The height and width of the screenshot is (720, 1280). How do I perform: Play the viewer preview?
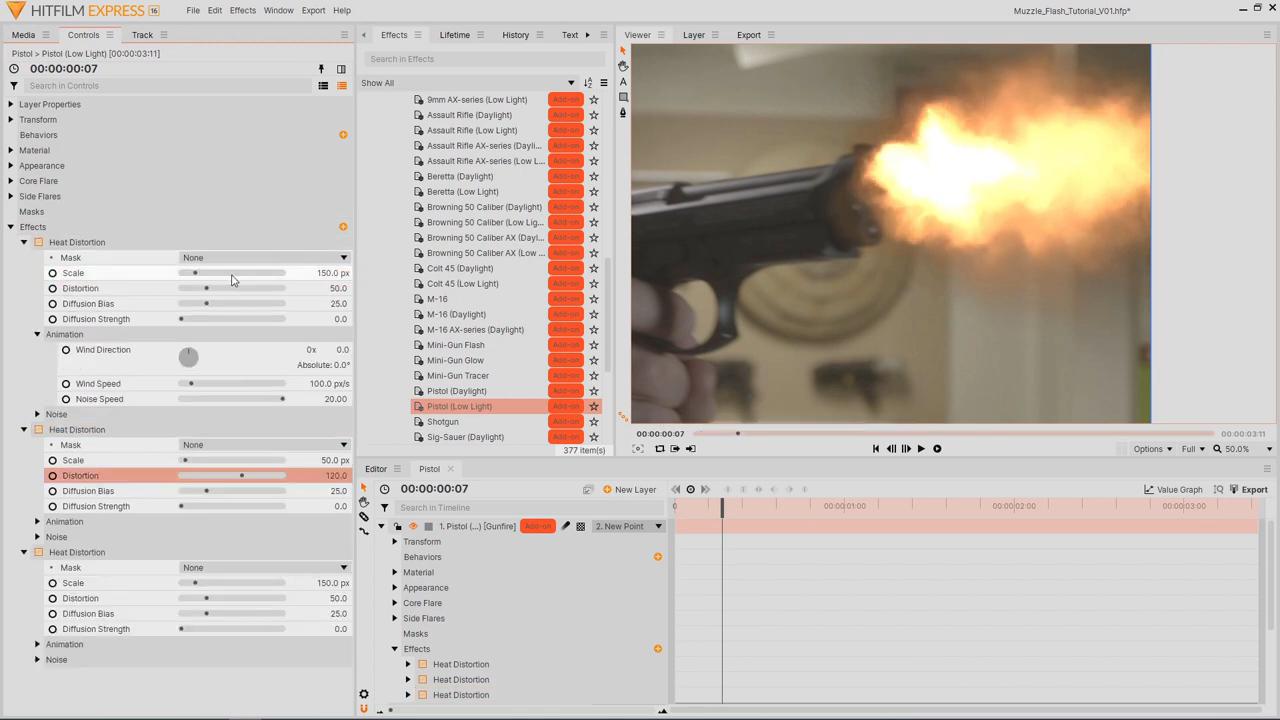[921, 449]
